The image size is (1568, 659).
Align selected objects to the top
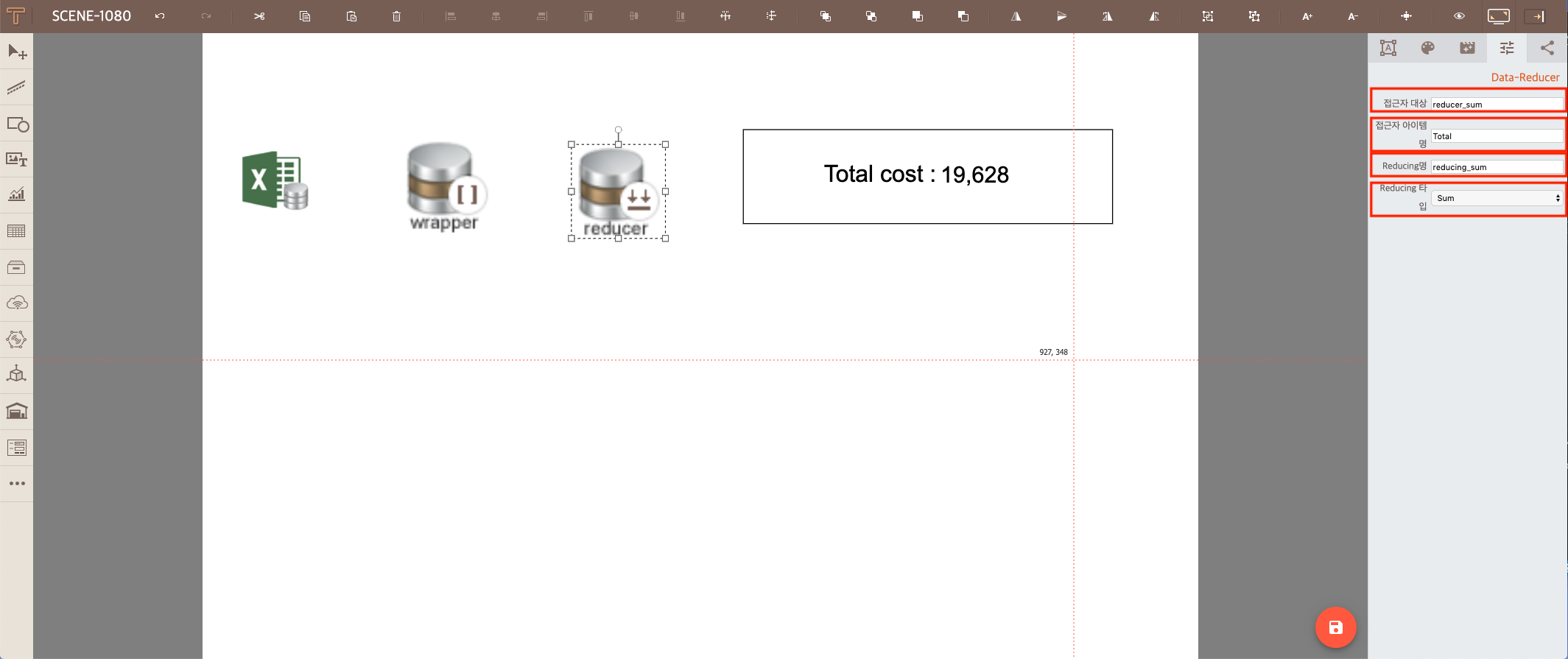pos(588,16)
